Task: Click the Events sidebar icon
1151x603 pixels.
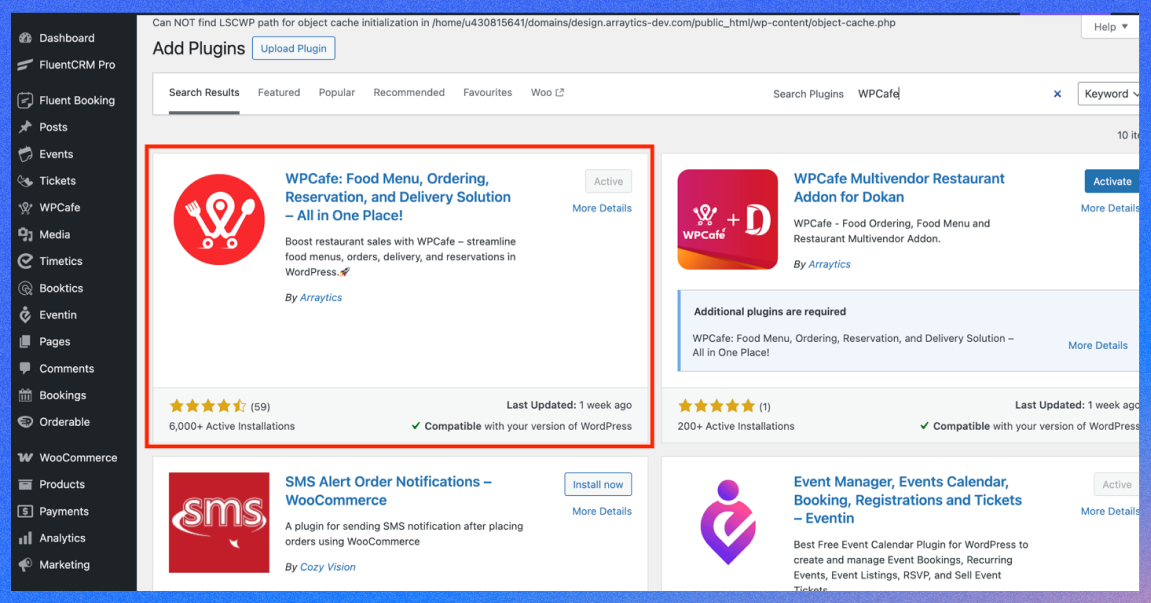Action: click(x=26, y=154)
